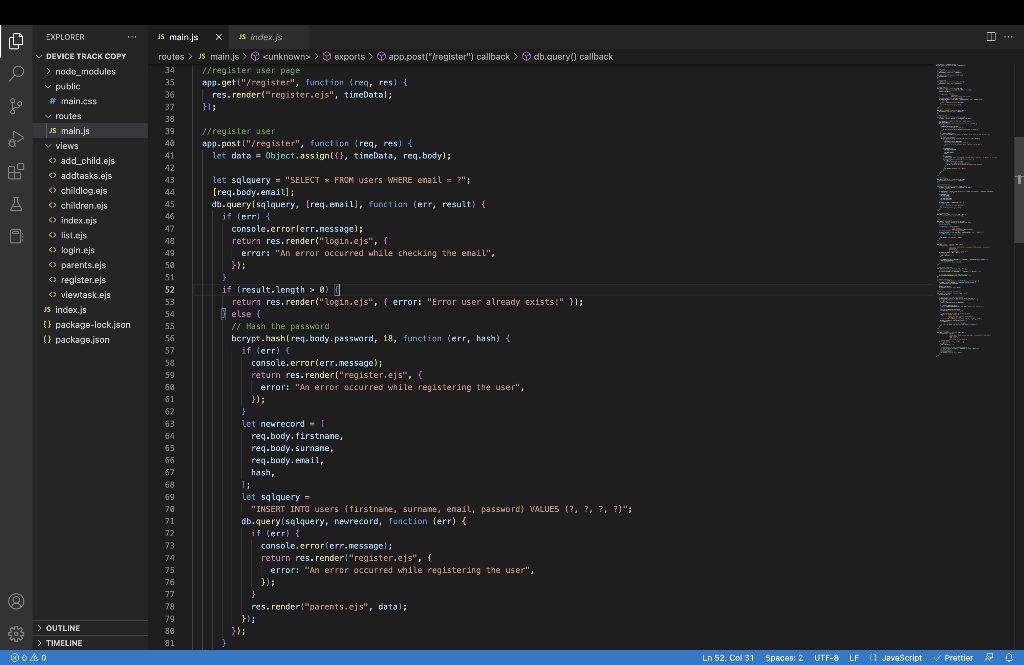
Task: Open the Accounts icon
Action: coord(16,602)
